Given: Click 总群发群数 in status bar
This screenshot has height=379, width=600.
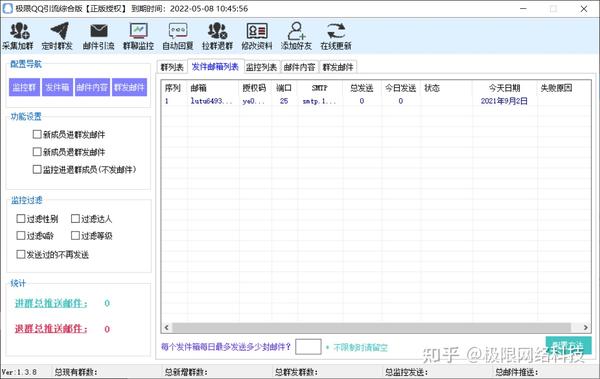Looking at the screenshot, I should tap(296, 372).
